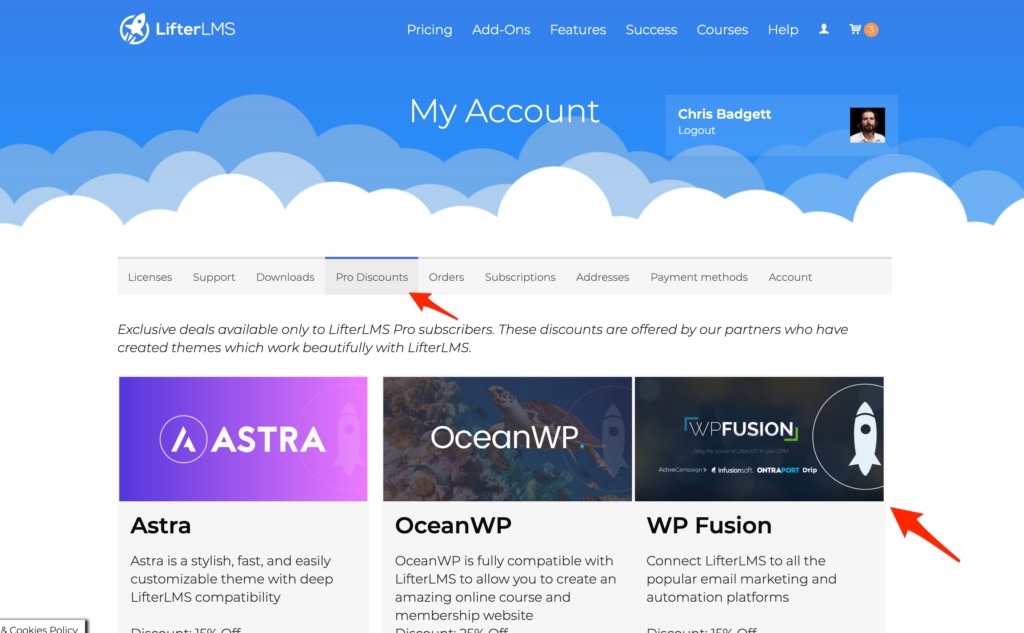Click the My Account page title
1024x633 pixels.
coord(504,112)
